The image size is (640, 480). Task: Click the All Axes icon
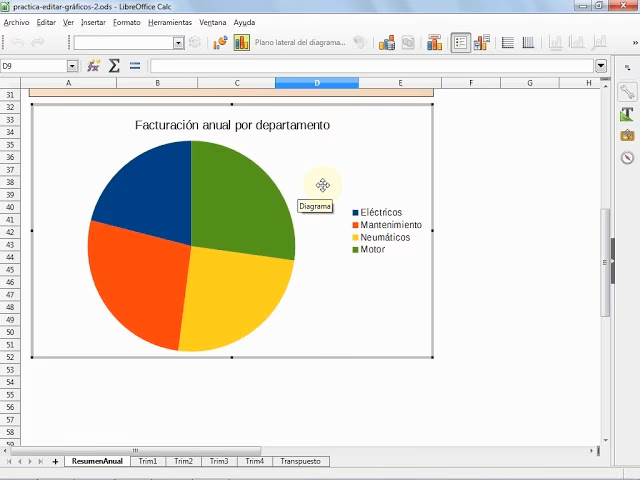(x=599, y=42)
